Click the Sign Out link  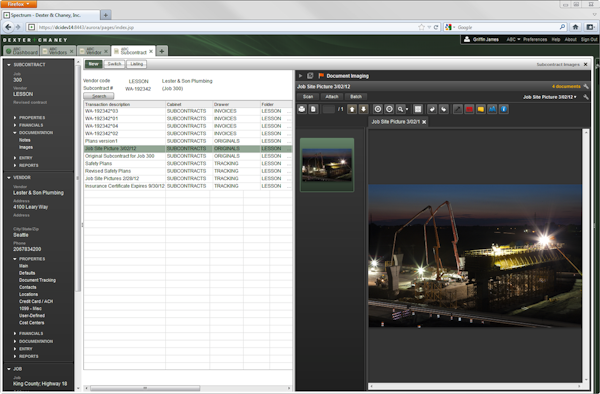coord(589,39)
